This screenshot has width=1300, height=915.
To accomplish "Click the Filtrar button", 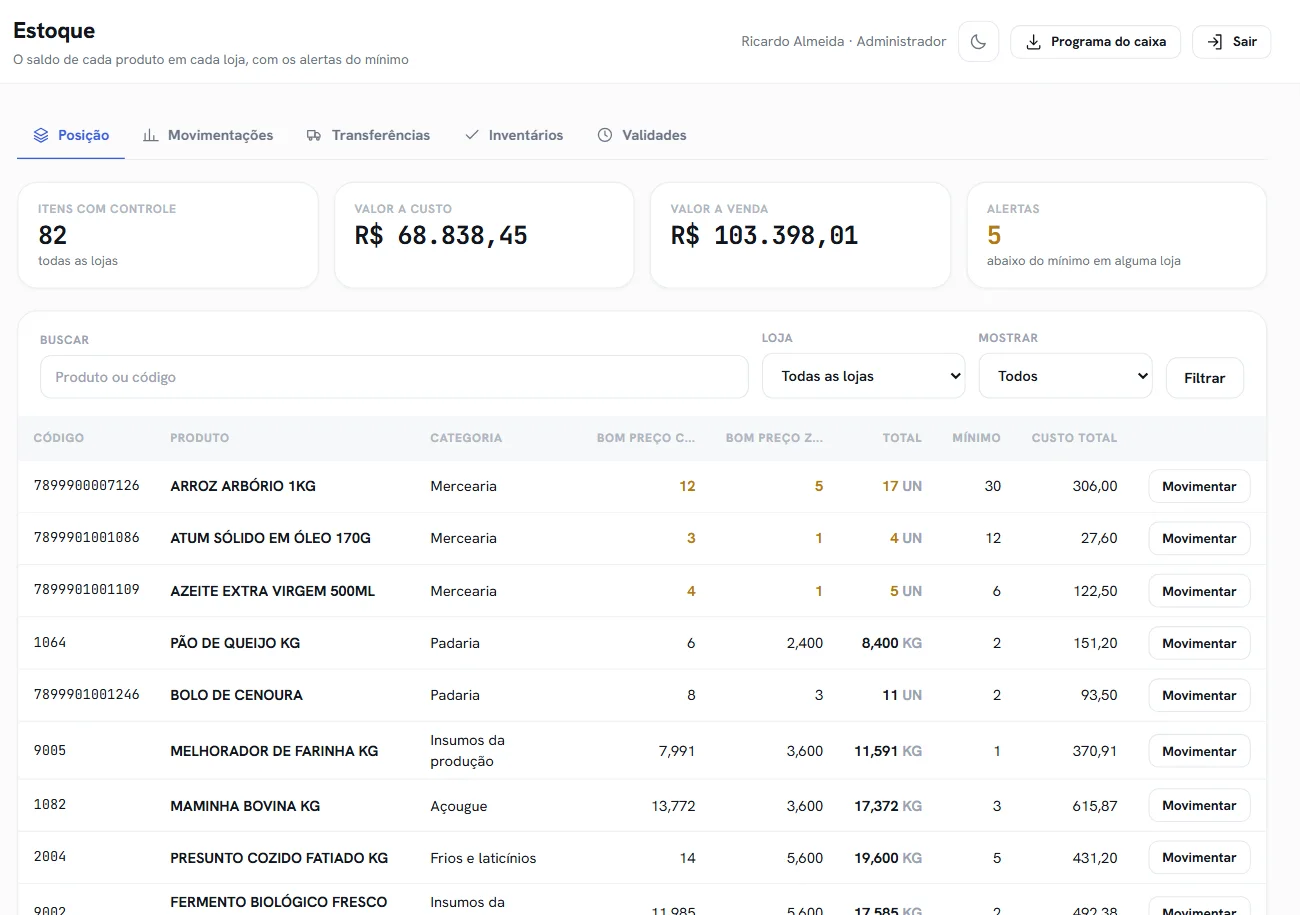I will point(1205,378).
